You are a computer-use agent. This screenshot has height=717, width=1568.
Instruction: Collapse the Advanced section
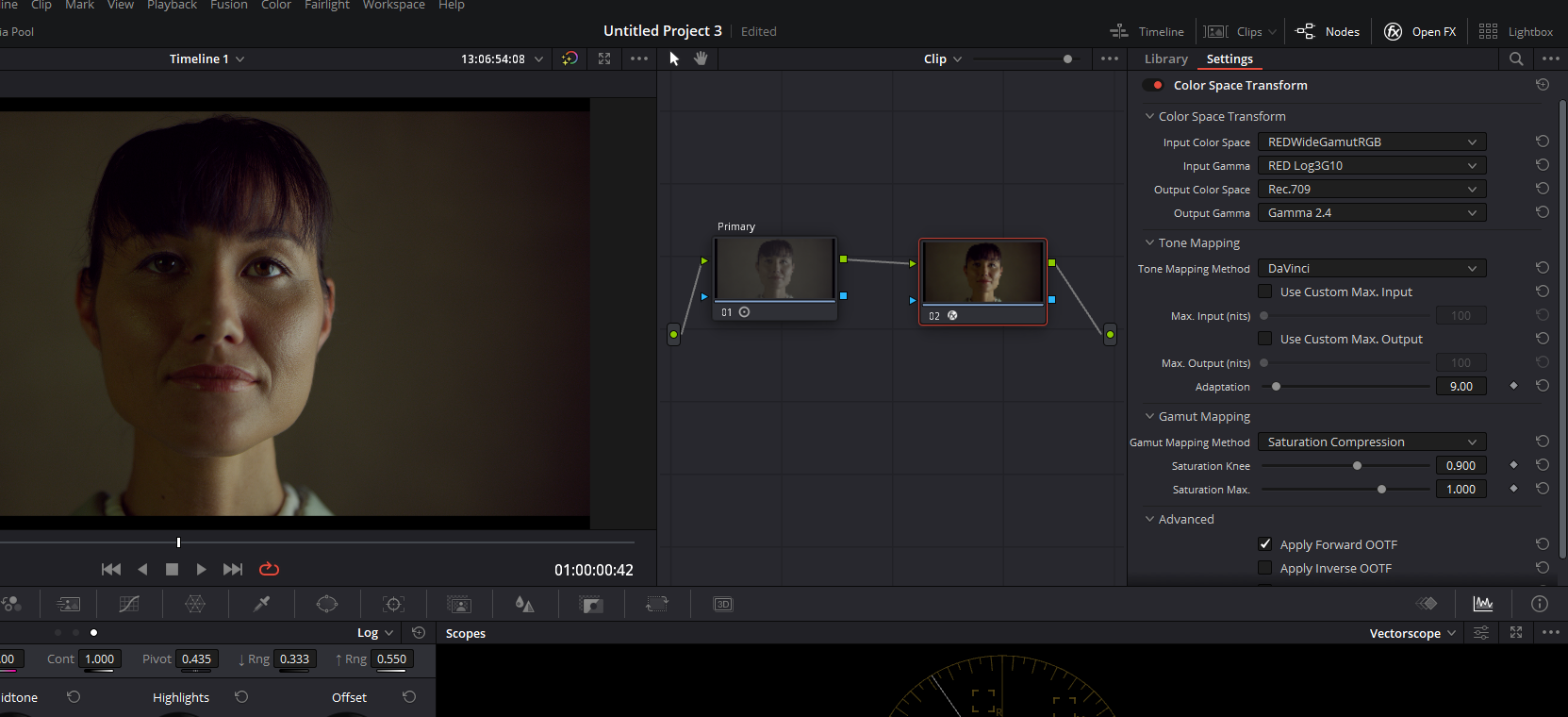point(1149,519)
